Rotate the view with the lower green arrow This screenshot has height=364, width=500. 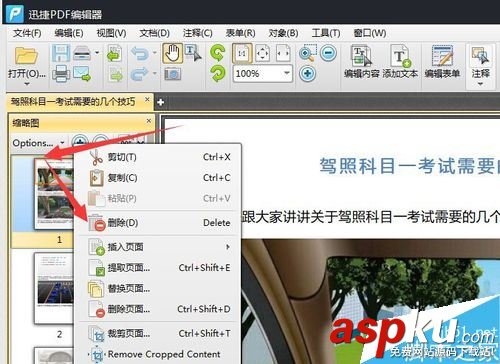[x=218, y=73]
